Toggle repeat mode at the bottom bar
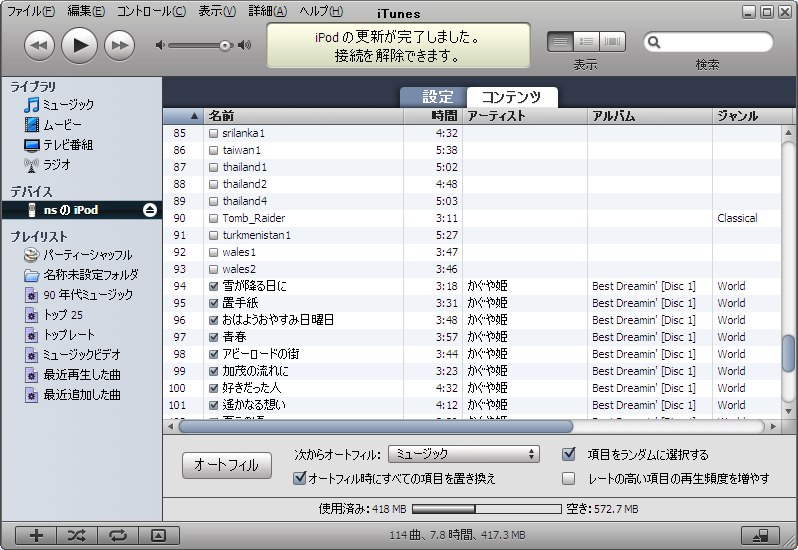The width and height of the screenshot is (798, 550). (118, 535)
